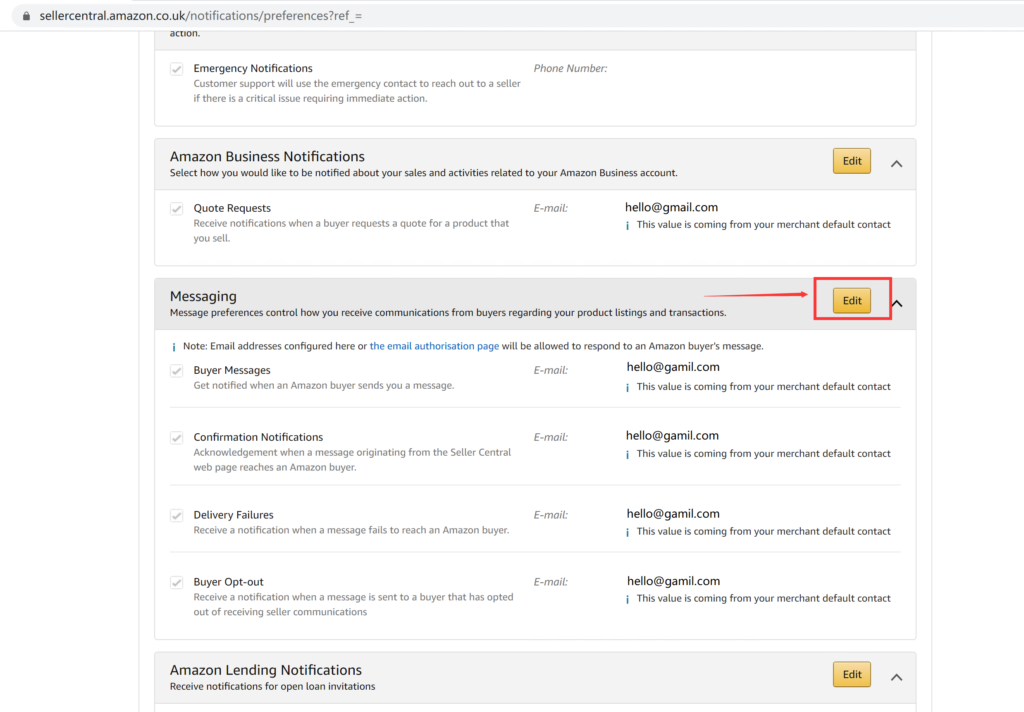Click the info icon under the Buyer Messages email

628,387
